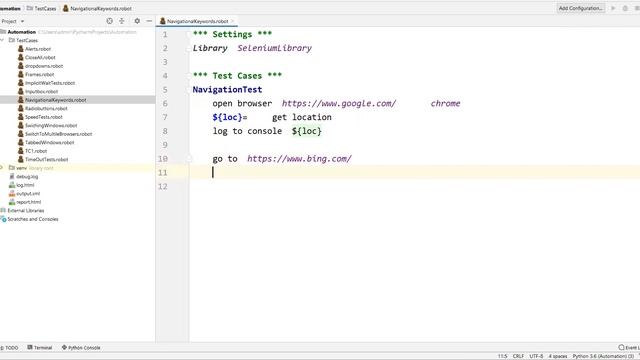Open debug.log in project tree
Viewport: 640px width, 360px height.
click(27, 177)
